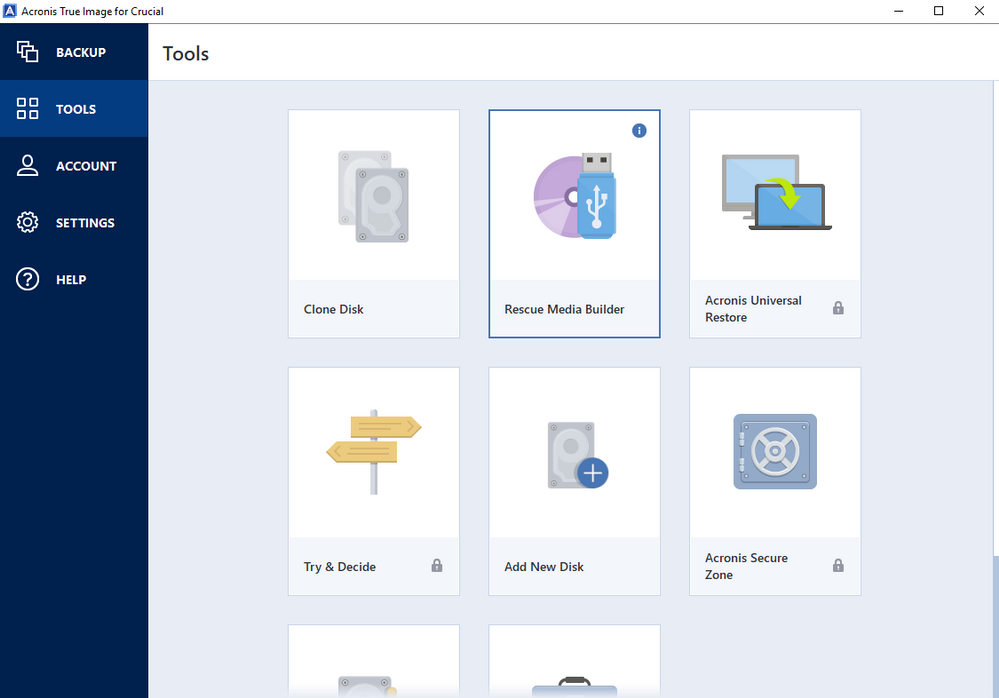The width and height of the screenshot is (999, 698).
Task: Click the Tools grid icon in sidebar
Action: coord(27,108)
